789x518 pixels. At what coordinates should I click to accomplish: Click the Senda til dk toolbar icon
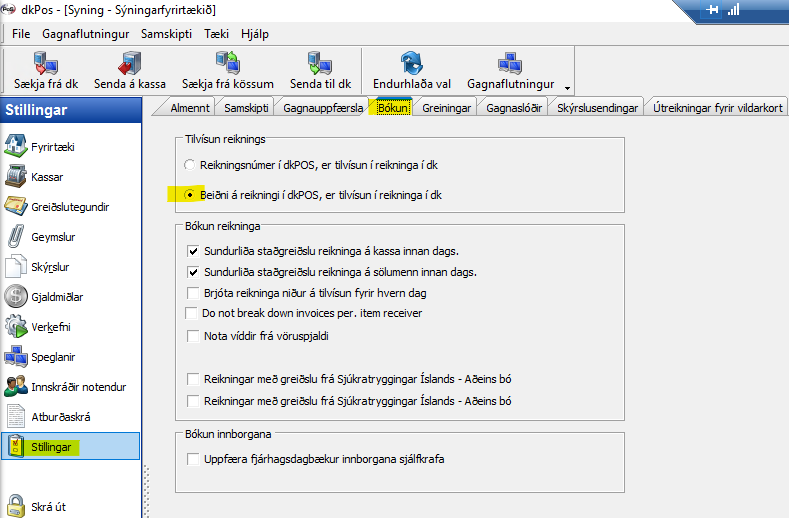pyautogui.click(x=318, y=65)
